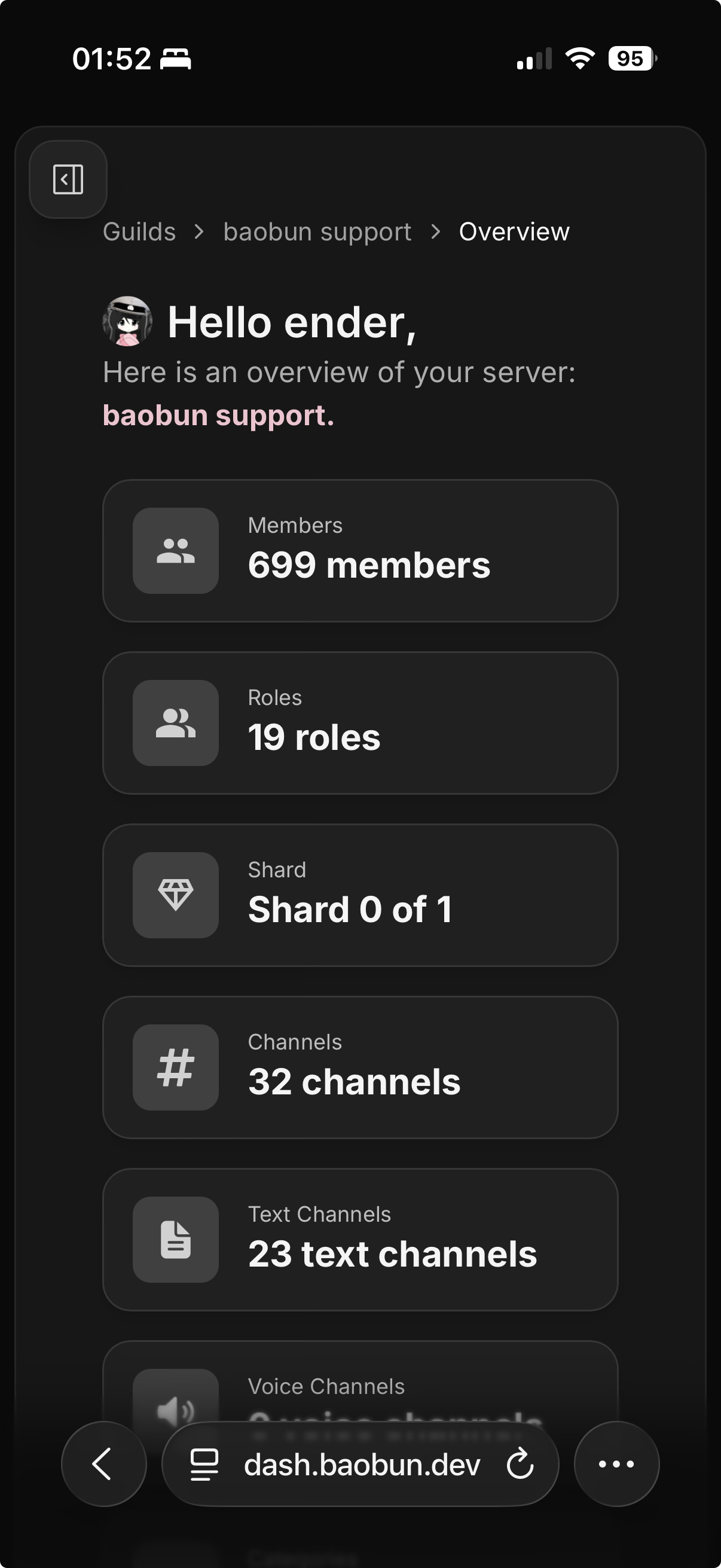The height and width of the screenshot is (1568, 721).
Task: Reload the dash.baobun.dev page
Action: (520, 1464)
